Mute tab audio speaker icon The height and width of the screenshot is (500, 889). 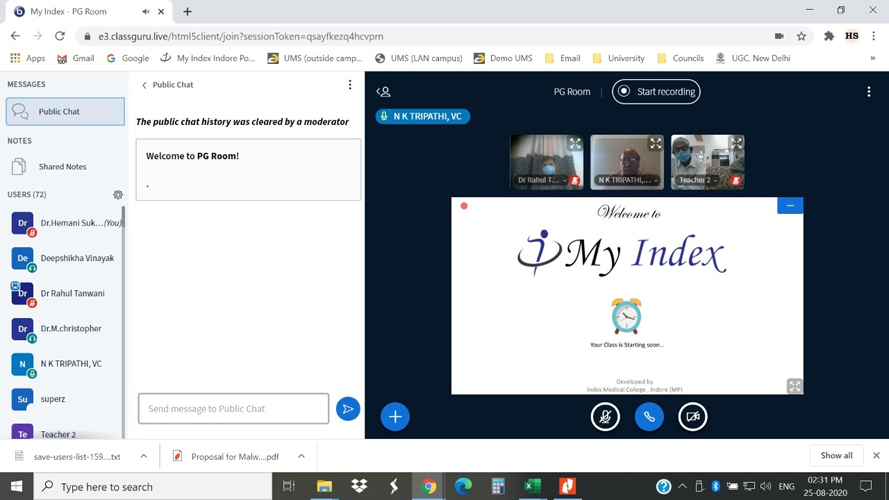pyautogui.click(x=146, y=11)
